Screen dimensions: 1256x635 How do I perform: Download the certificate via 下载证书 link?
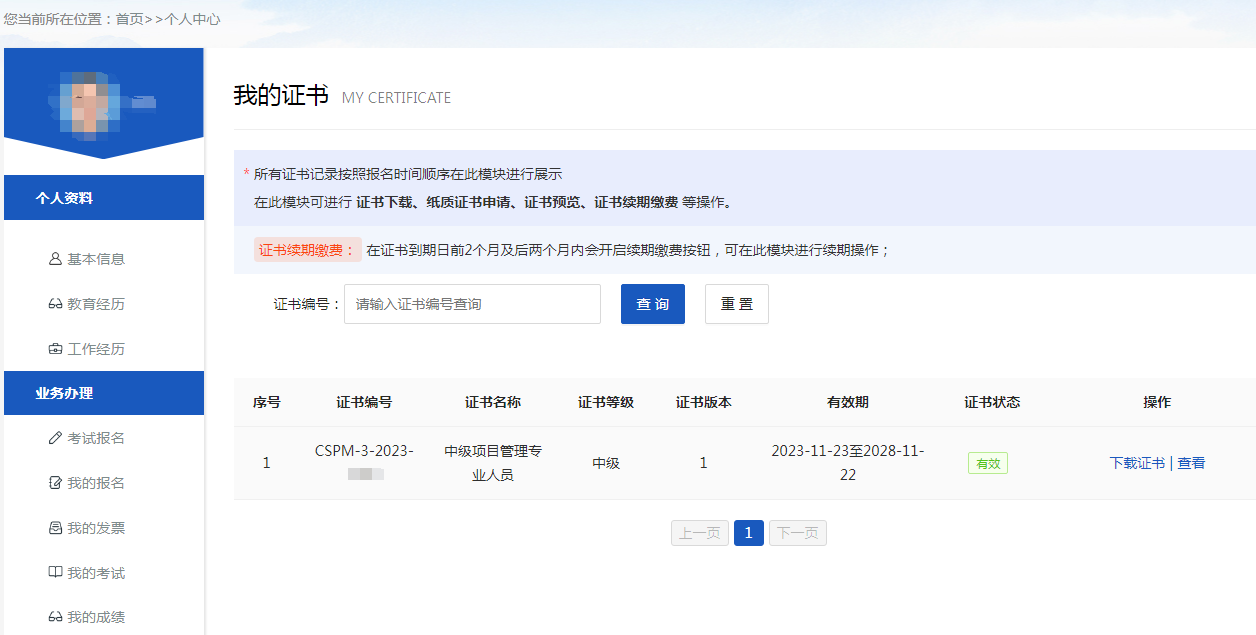point(1137,463)
